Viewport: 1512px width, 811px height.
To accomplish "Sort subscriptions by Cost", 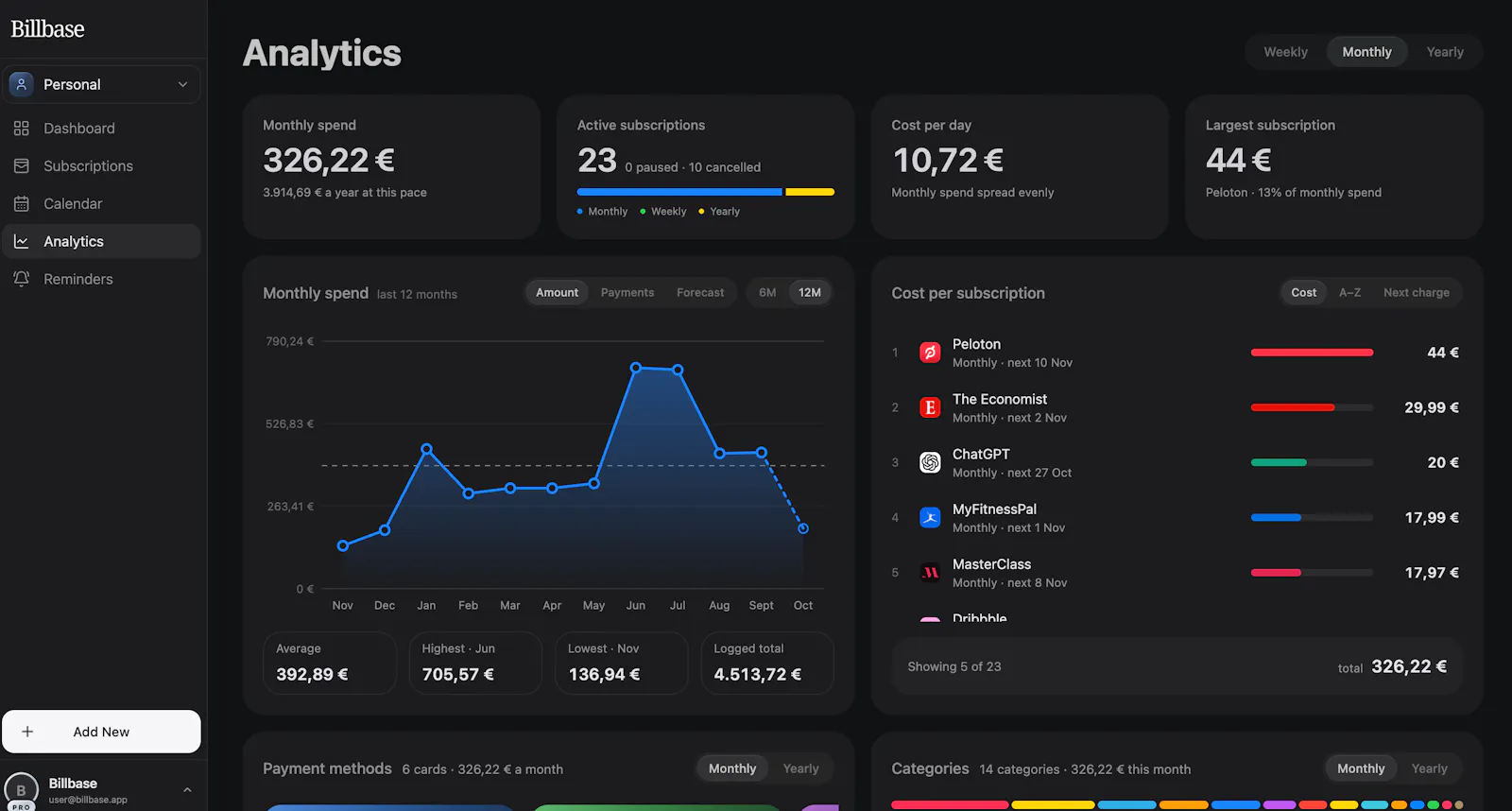I will (1303, 293).
